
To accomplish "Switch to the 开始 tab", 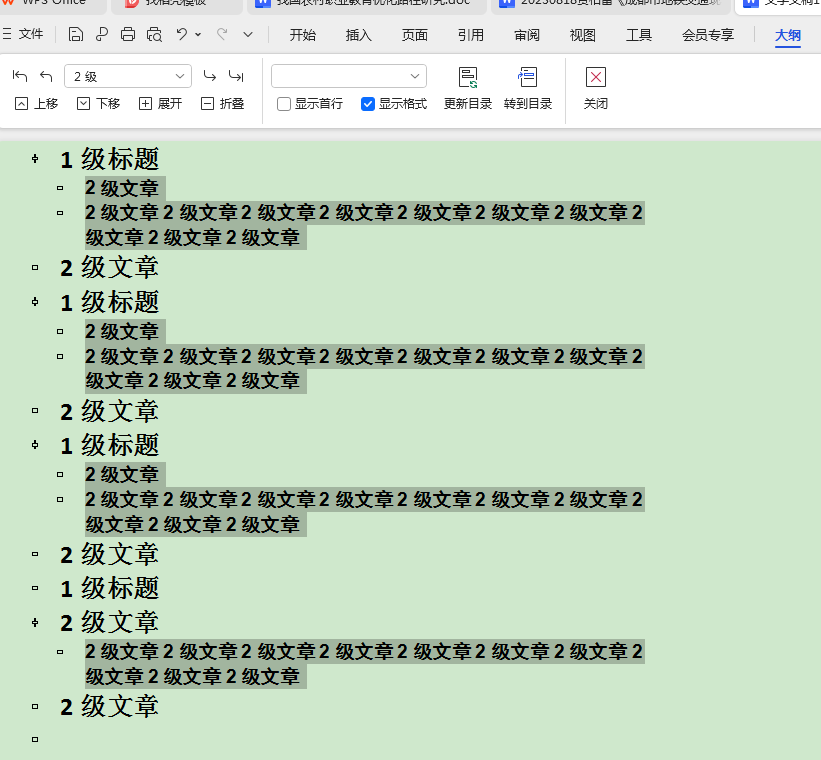I will click(x=303, y=35).
